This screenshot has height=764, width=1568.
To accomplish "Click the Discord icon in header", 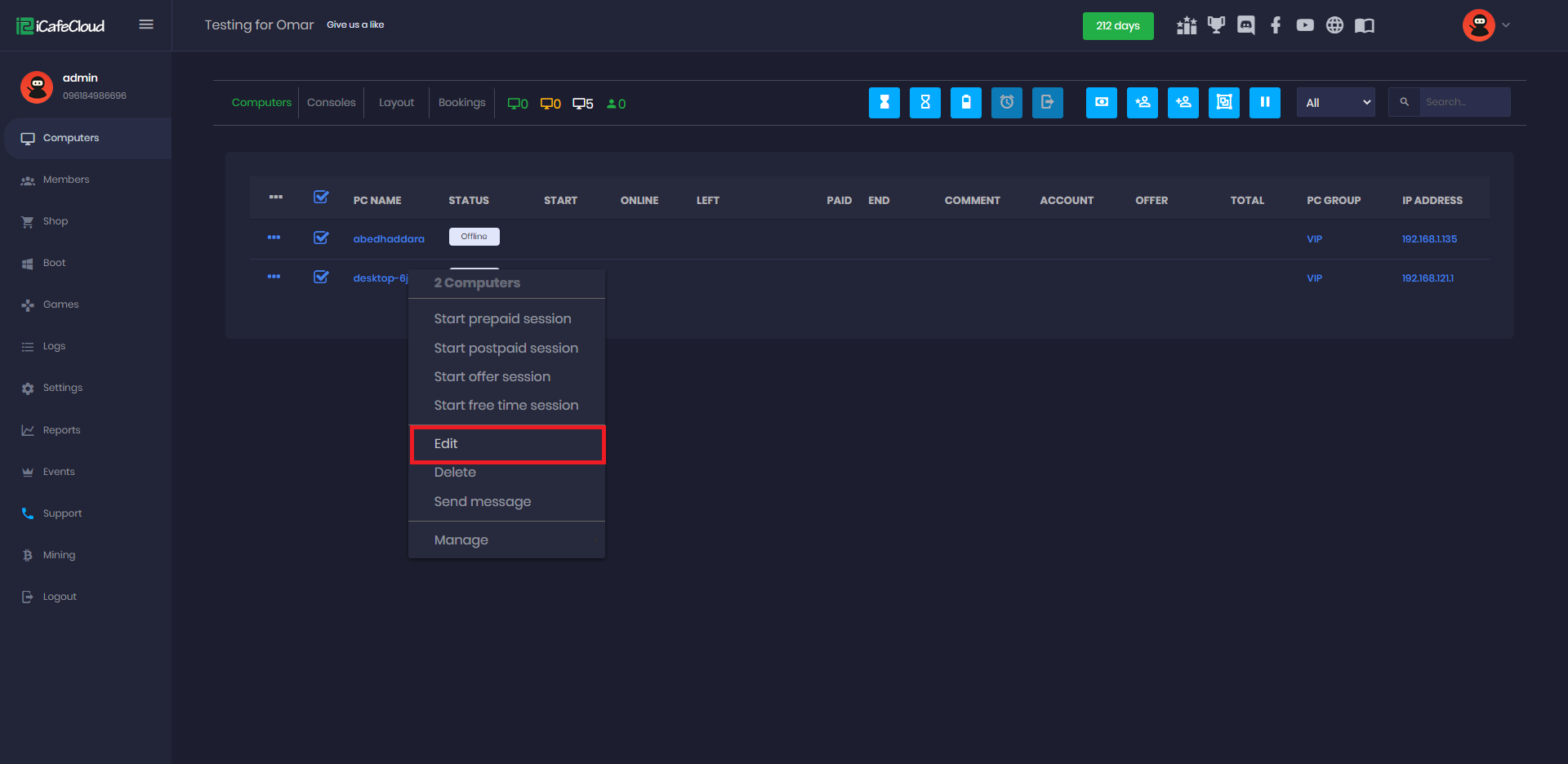I will (x=1245, y=25).
